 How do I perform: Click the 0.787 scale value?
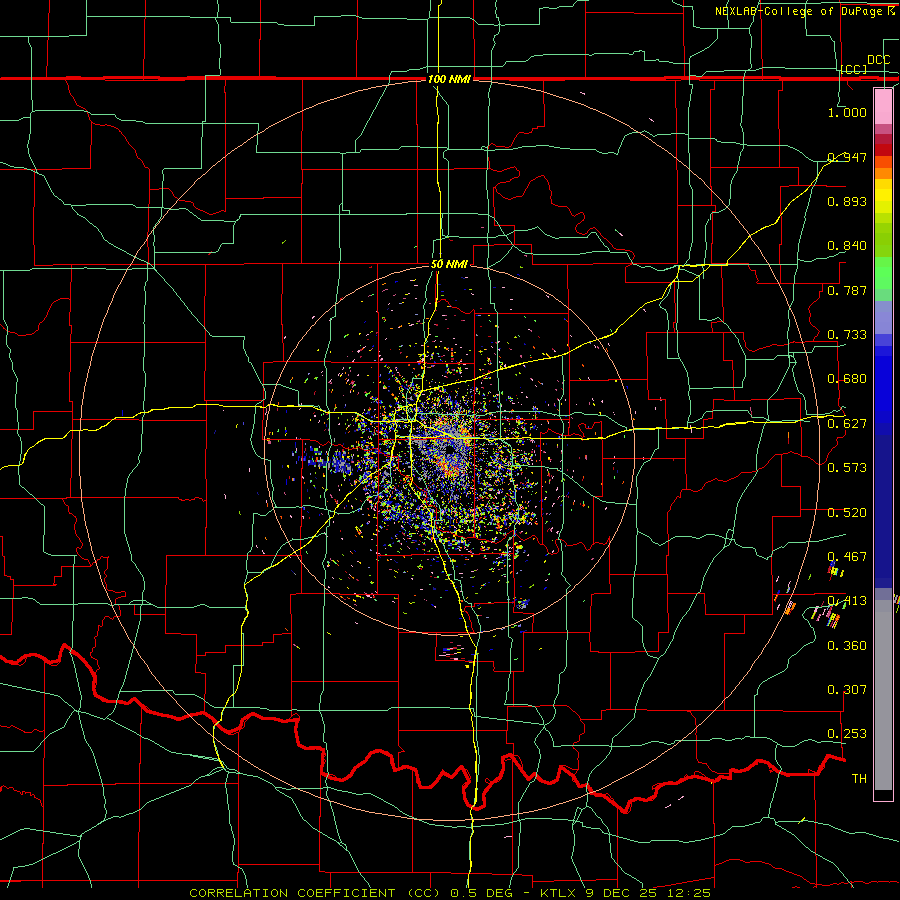847,290
